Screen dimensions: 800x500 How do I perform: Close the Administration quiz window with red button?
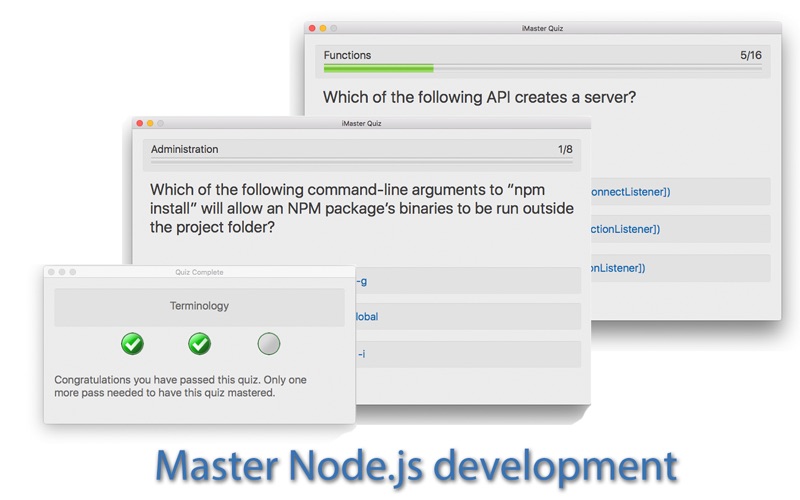click(x=140, y=123)
